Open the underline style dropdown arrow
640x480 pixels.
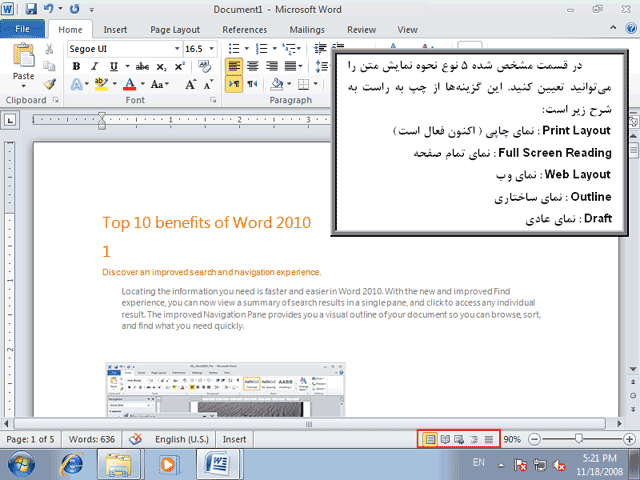[127, 66]
